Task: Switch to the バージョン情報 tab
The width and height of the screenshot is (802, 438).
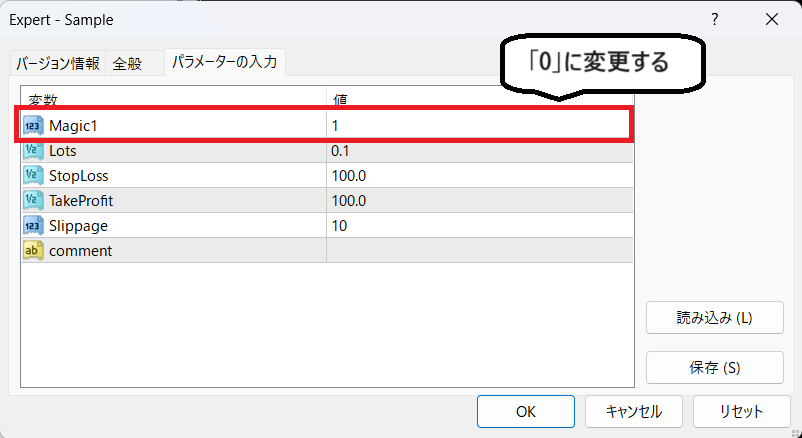Action: pos(57,64)
